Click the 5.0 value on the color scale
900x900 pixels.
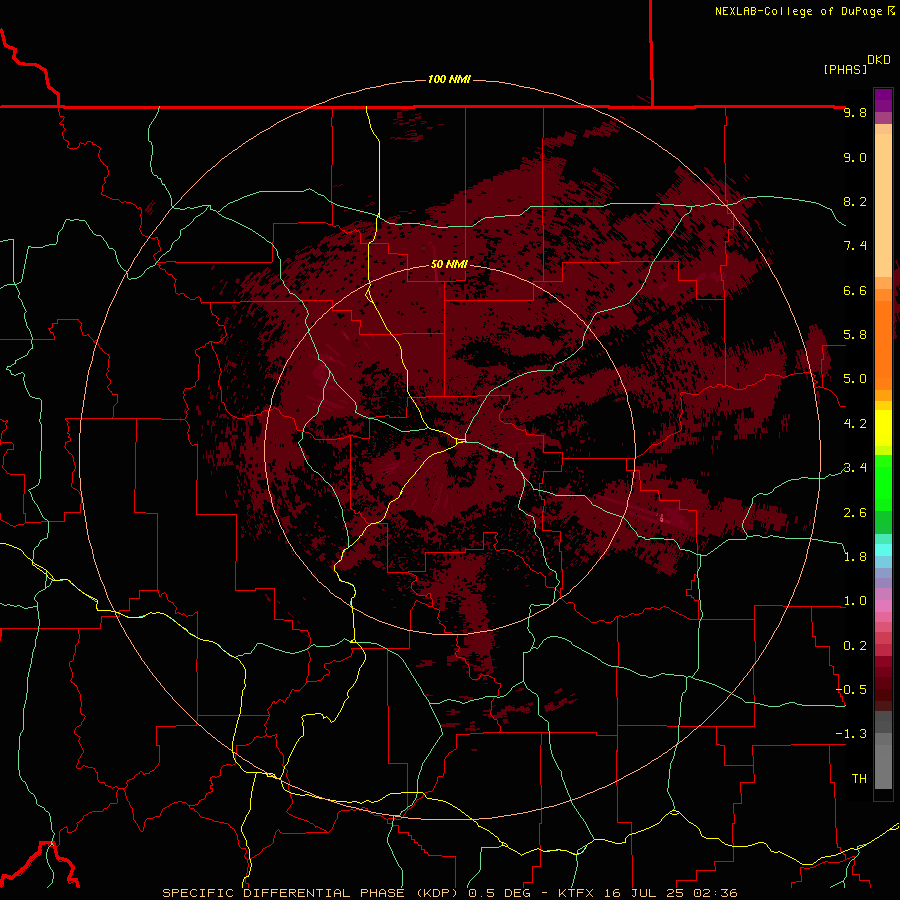point(855,379)
